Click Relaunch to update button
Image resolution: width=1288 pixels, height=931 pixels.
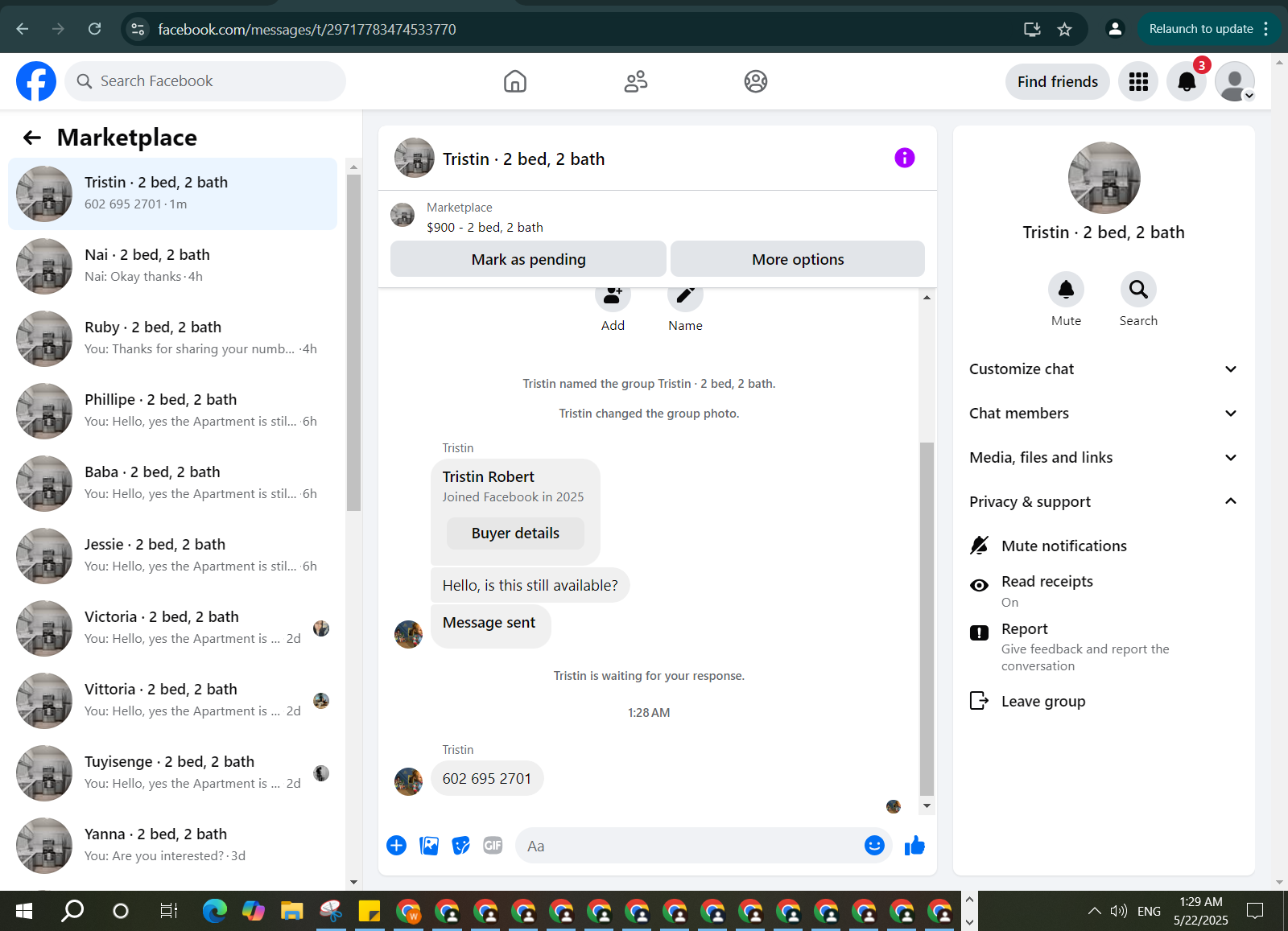click(x=1200, y=29)
